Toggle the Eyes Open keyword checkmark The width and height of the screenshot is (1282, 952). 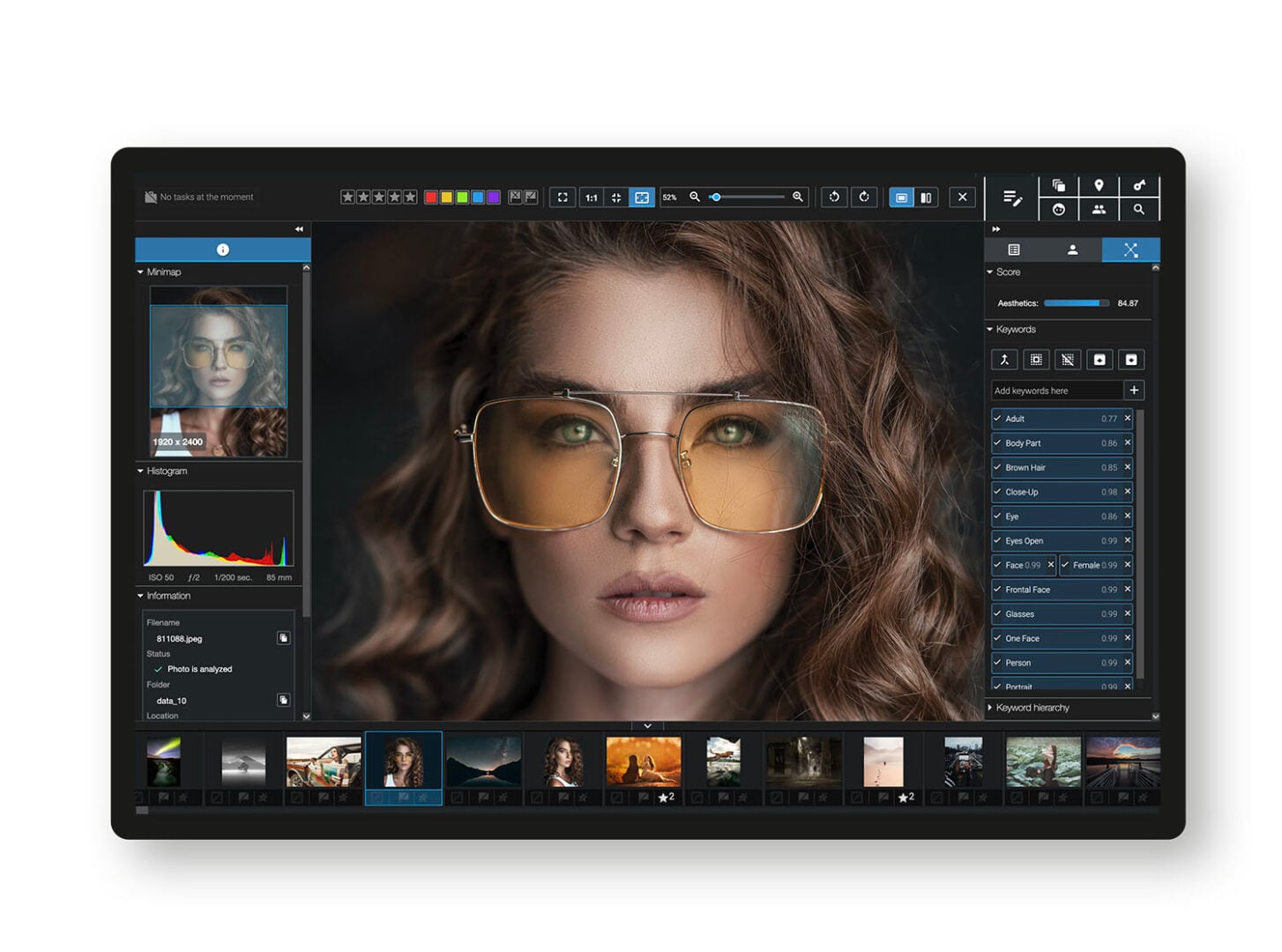click(x=997, y=540)
